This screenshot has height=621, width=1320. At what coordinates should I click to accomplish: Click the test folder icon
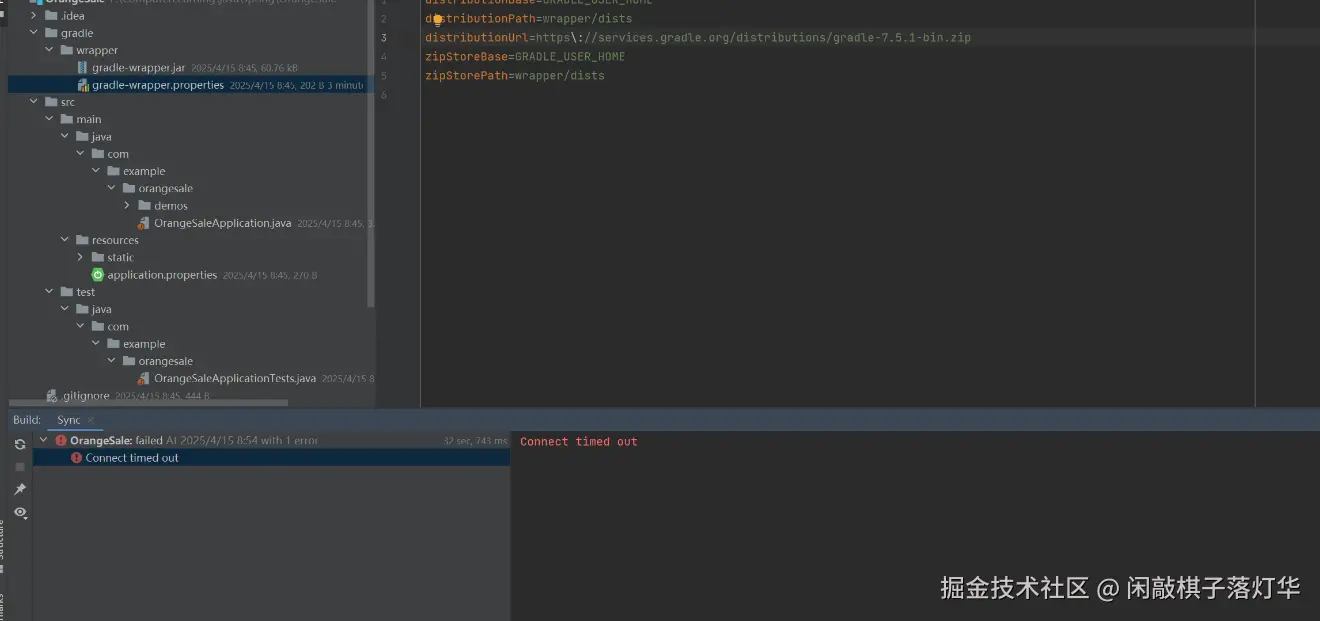tap(67, 292)
